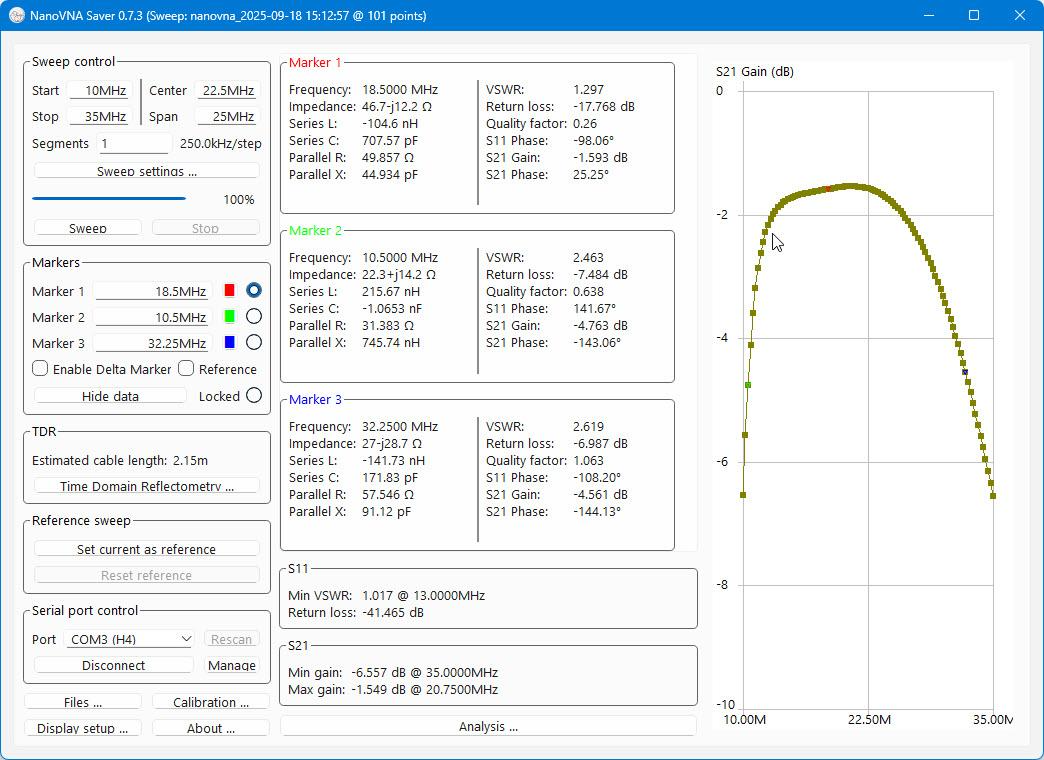Viewport: 1044px width, 760px height.
Task: Tick the Reference checkbox
Action: click(x=186, y=368)
